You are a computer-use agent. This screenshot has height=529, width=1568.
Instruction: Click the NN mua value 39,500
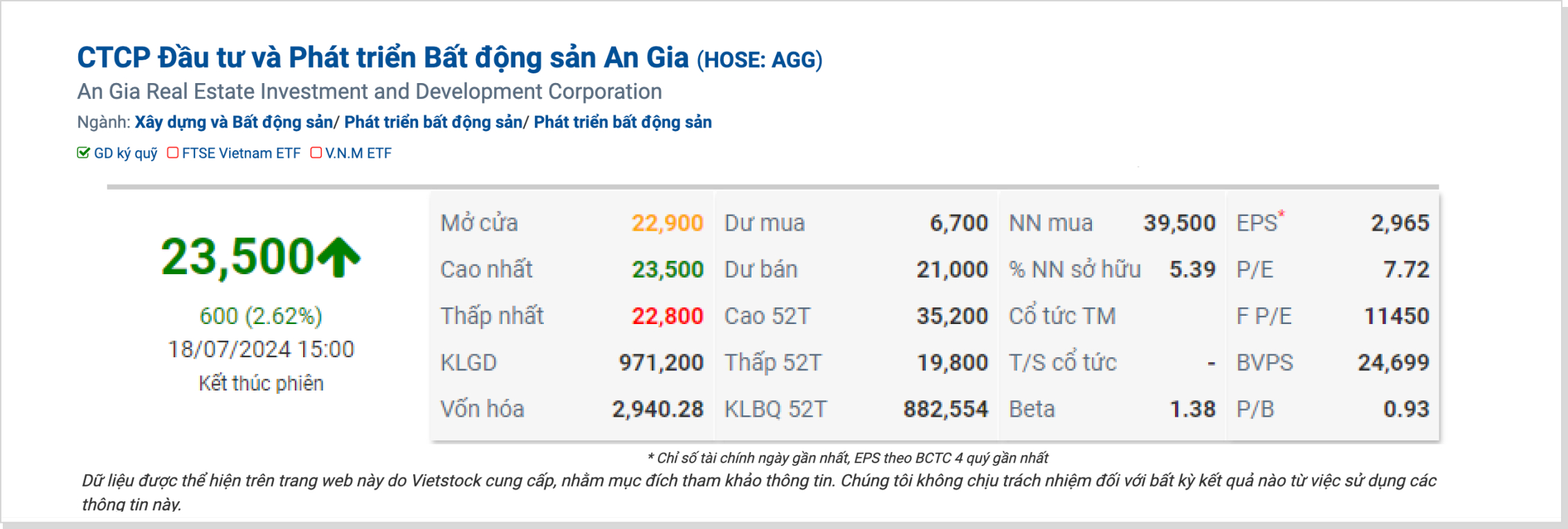pyautogui.click(x=1179, y=223)
